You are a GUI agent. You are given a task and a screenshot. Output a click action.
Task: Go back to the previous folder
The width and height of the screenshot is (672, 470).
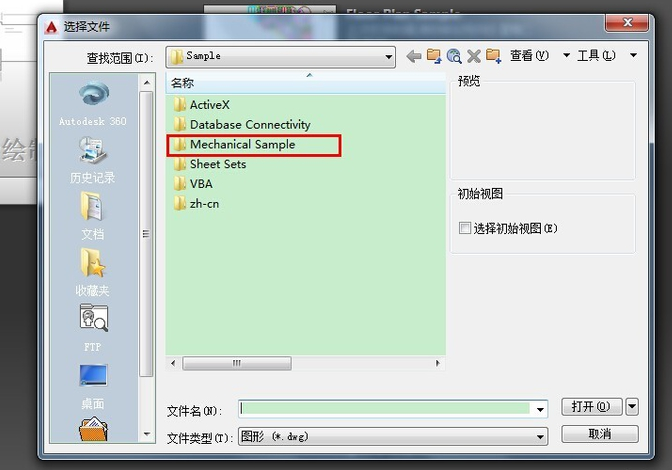[414, 56]
